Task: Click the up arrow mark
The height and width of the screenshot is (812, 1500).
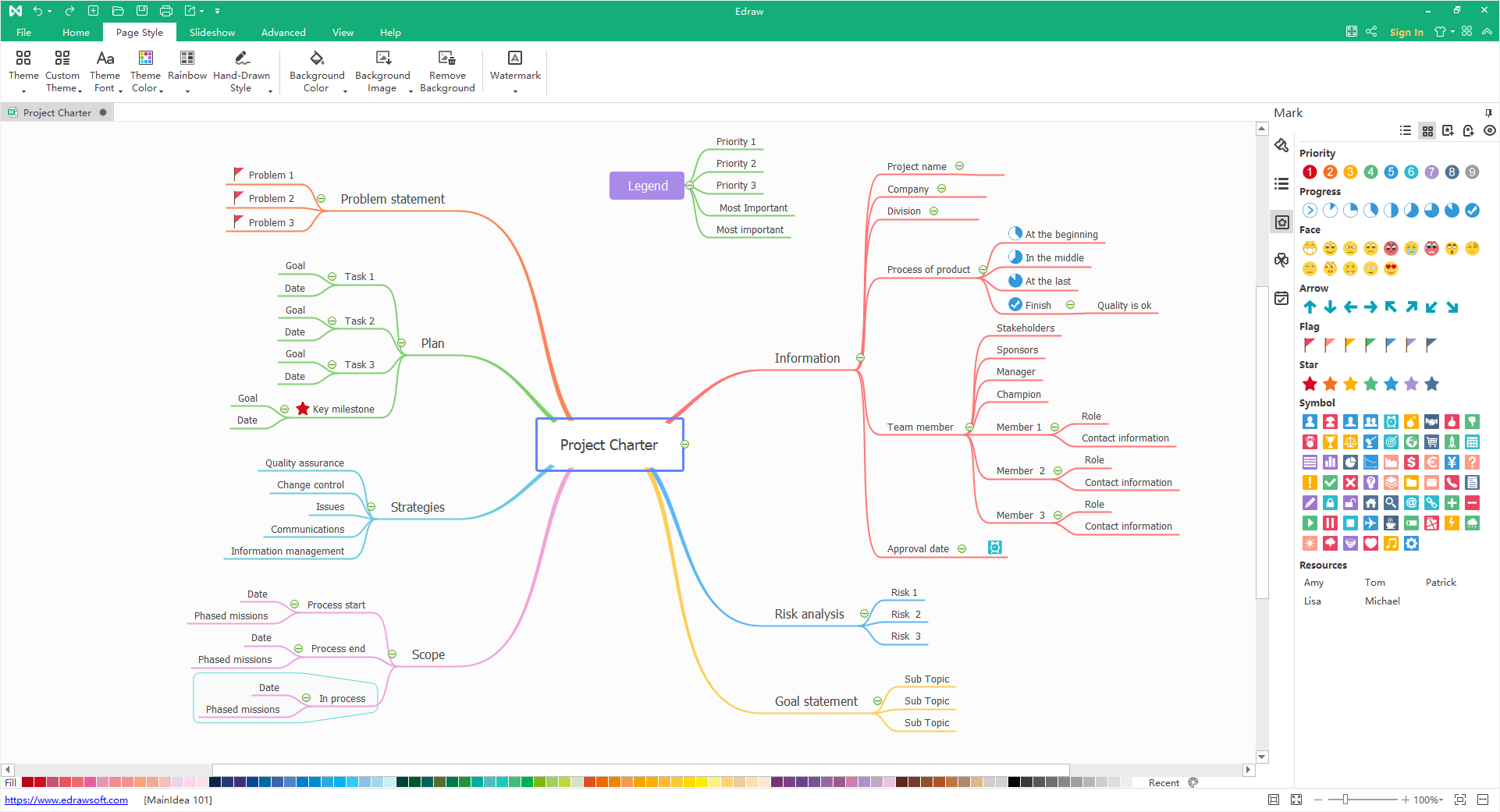Action: pyautogui.click(x=1310, y=307)
